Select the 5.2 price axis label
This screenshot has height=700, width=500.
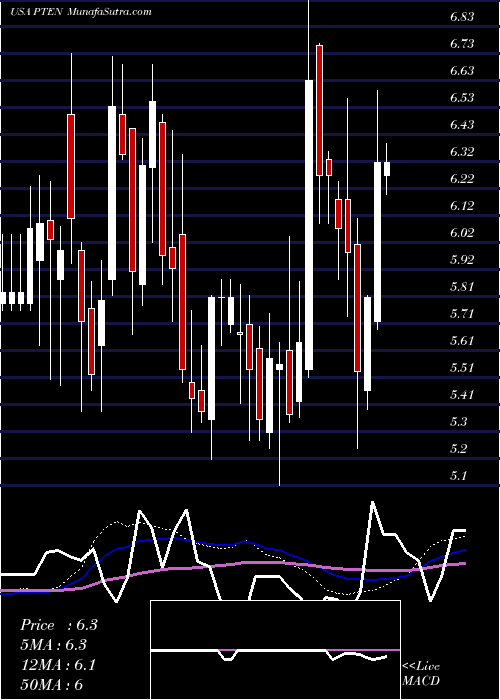[x=459, y=449]
